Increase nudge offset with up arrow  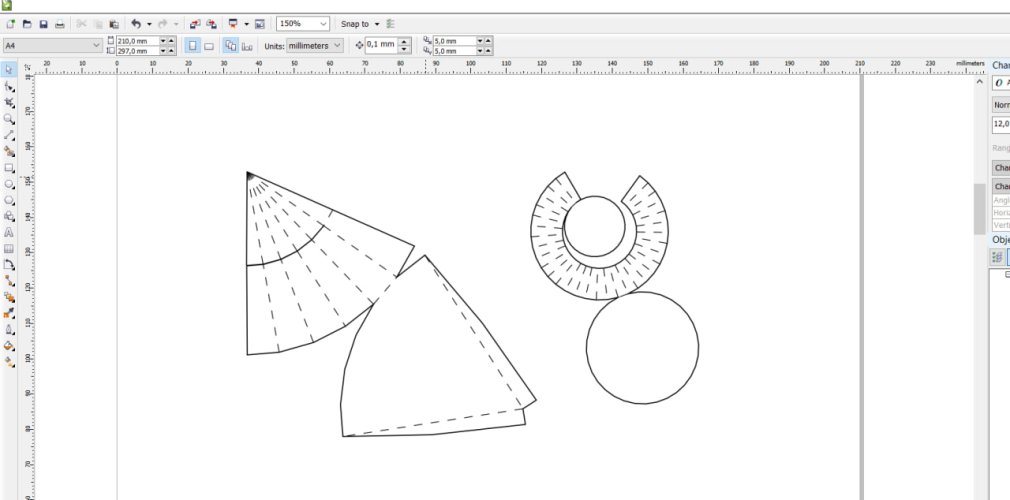click(405, 42)
